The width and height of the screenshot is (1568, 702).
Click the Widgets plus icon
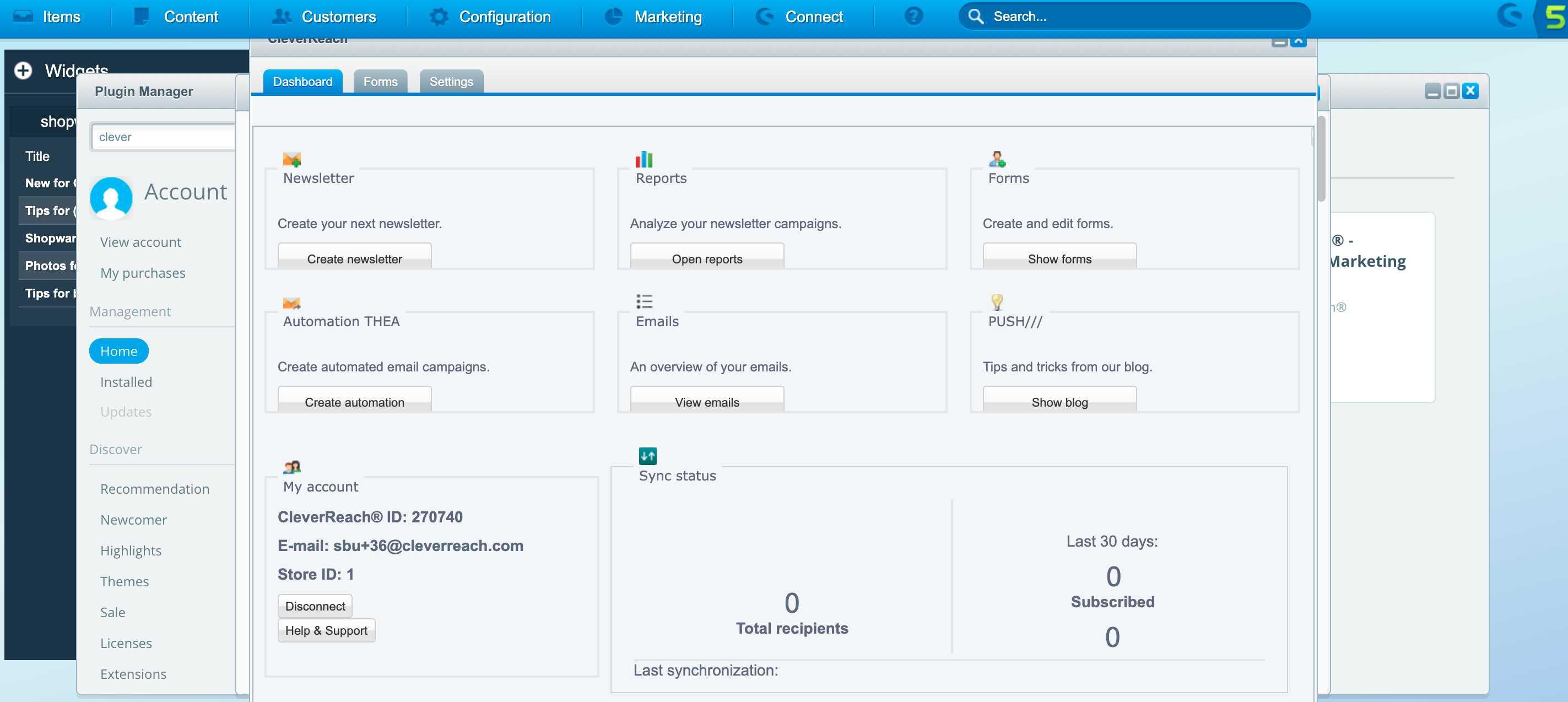click(23, 71)
